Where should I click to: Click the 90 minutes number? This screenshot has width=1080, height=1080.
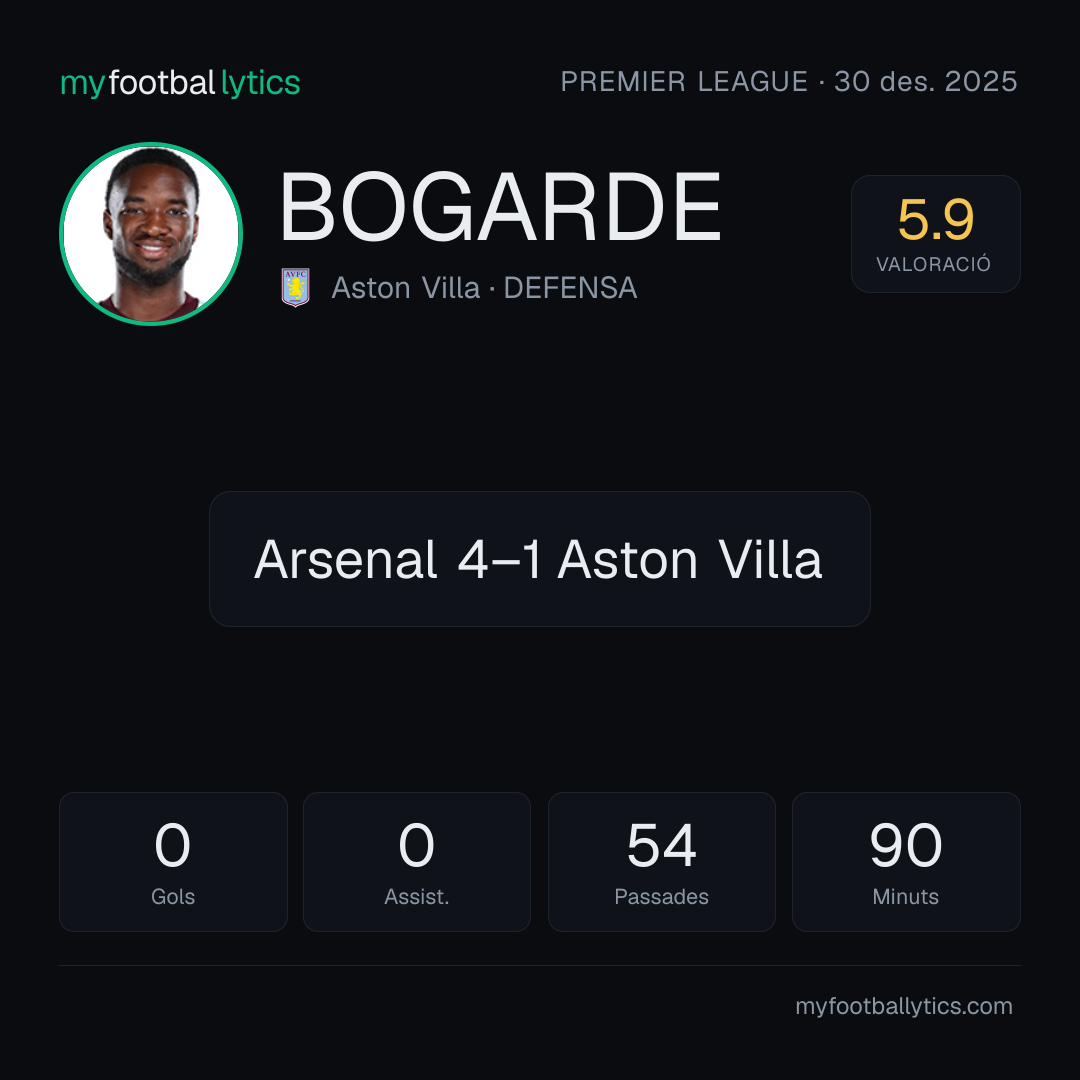(x=906, y=845)
